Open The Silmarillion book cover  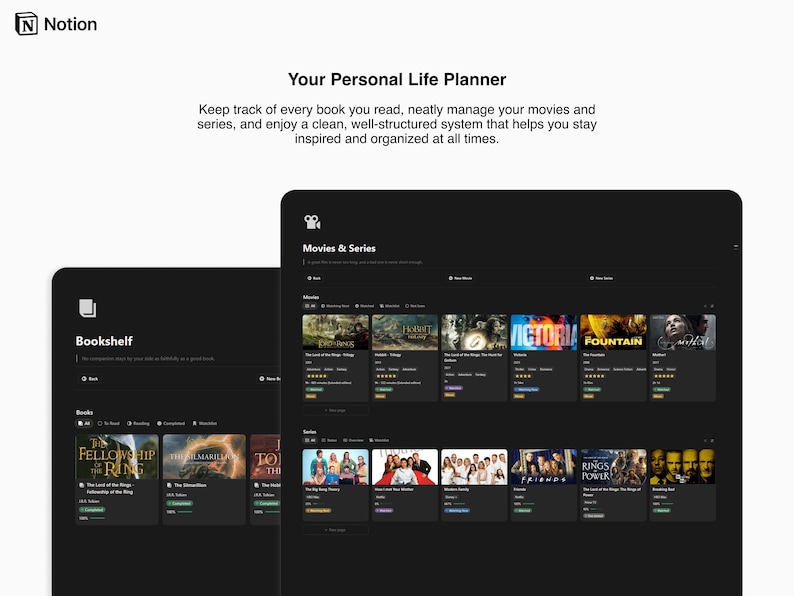(x=204, y=456)
